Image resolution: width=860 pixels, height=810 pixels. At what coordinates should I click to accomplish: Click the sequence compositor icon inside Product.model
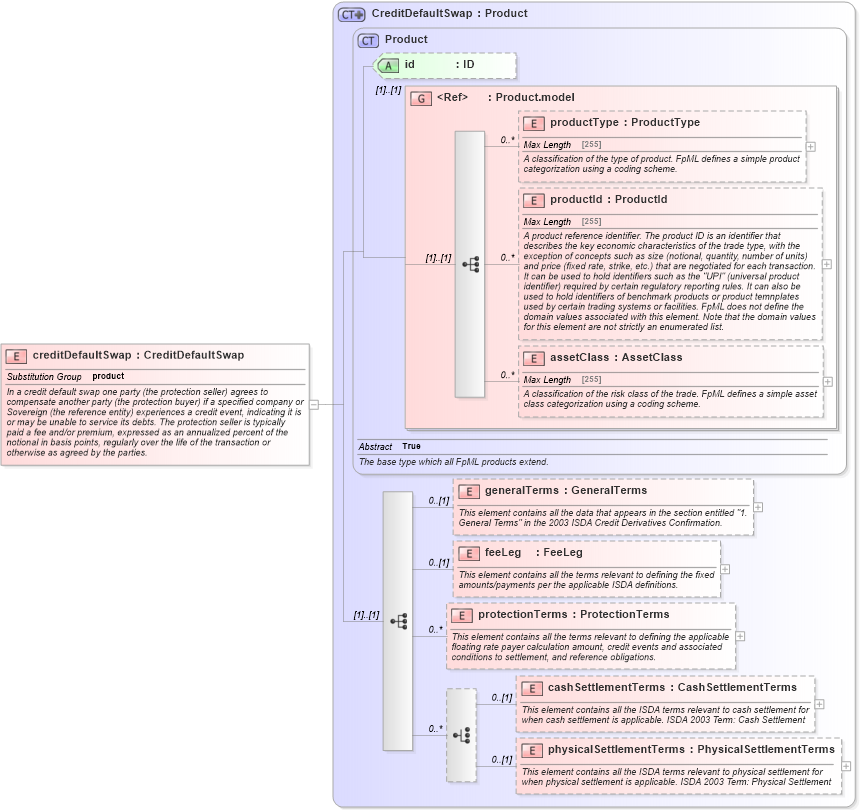[x=471, y=264]
